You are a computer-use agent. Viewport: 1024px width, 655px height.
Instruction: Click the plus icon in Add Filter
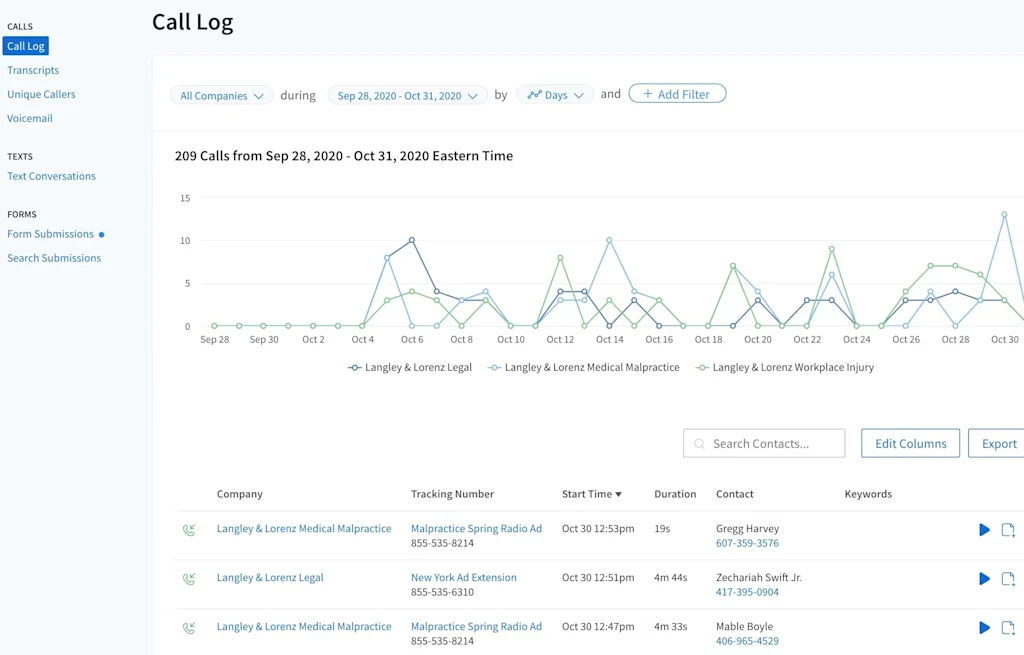pyautogui.click(x=648, y=94)
